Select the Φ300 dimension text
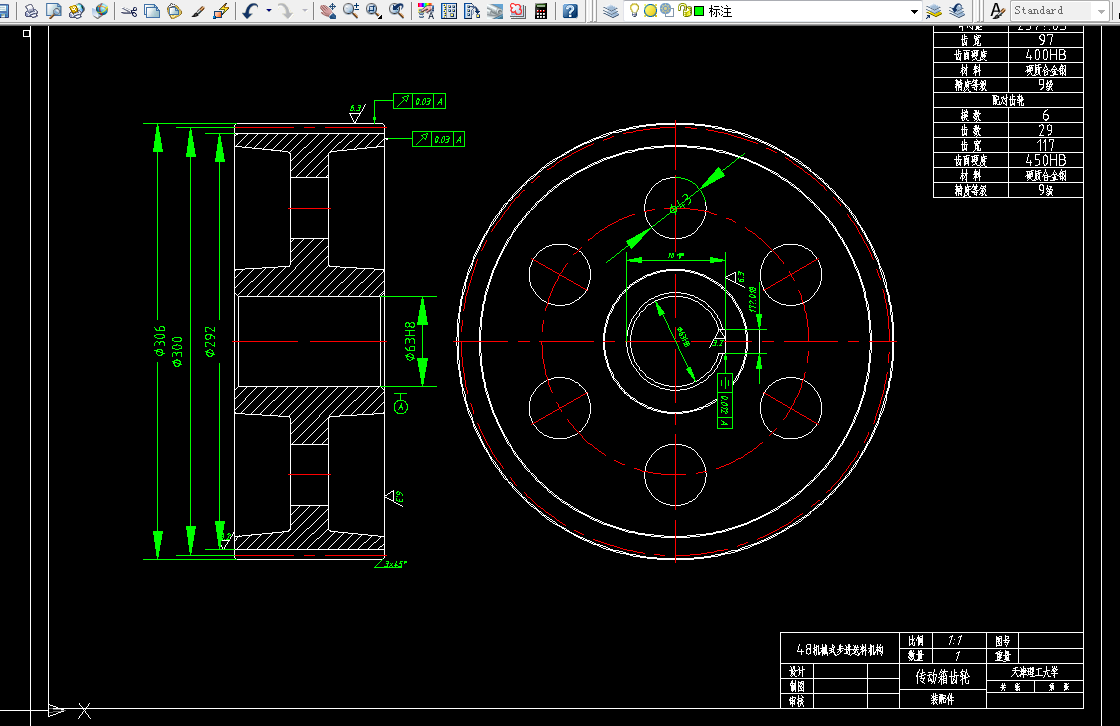This screenshot has height=726, width=1120. tap(177, 352)
